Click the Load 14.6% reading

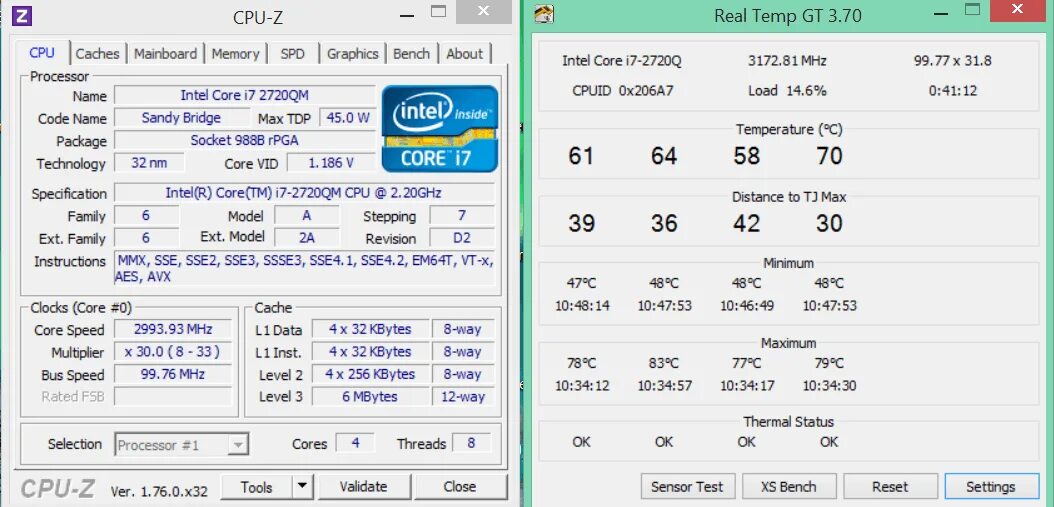point(787,90)
